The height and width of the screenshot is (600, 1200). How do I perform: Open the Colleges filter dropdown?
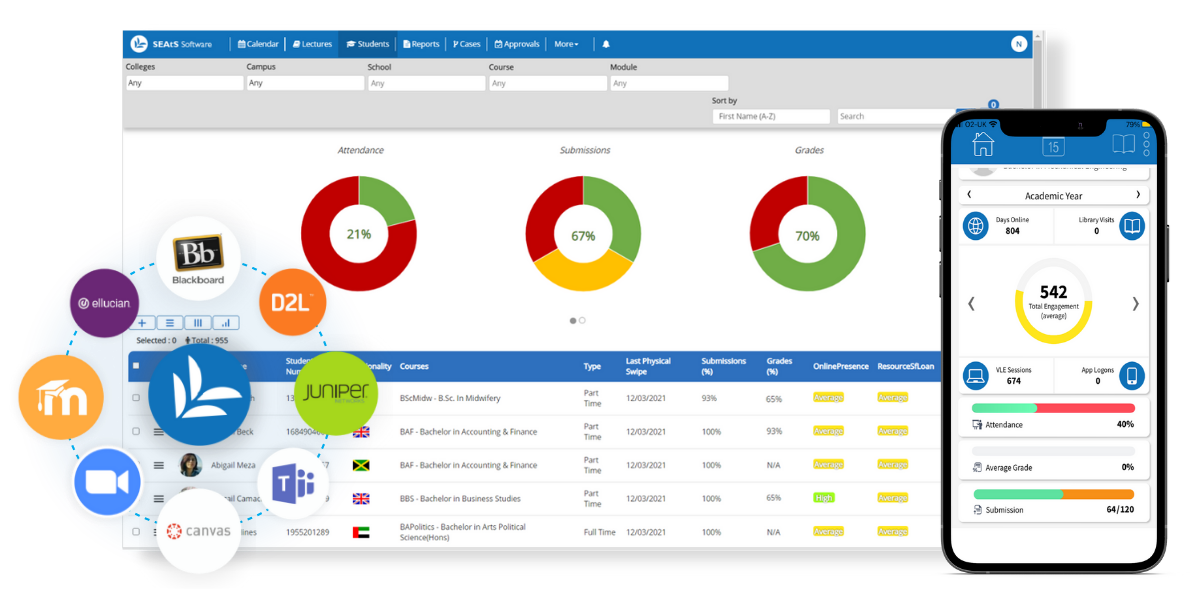point(184,83)
